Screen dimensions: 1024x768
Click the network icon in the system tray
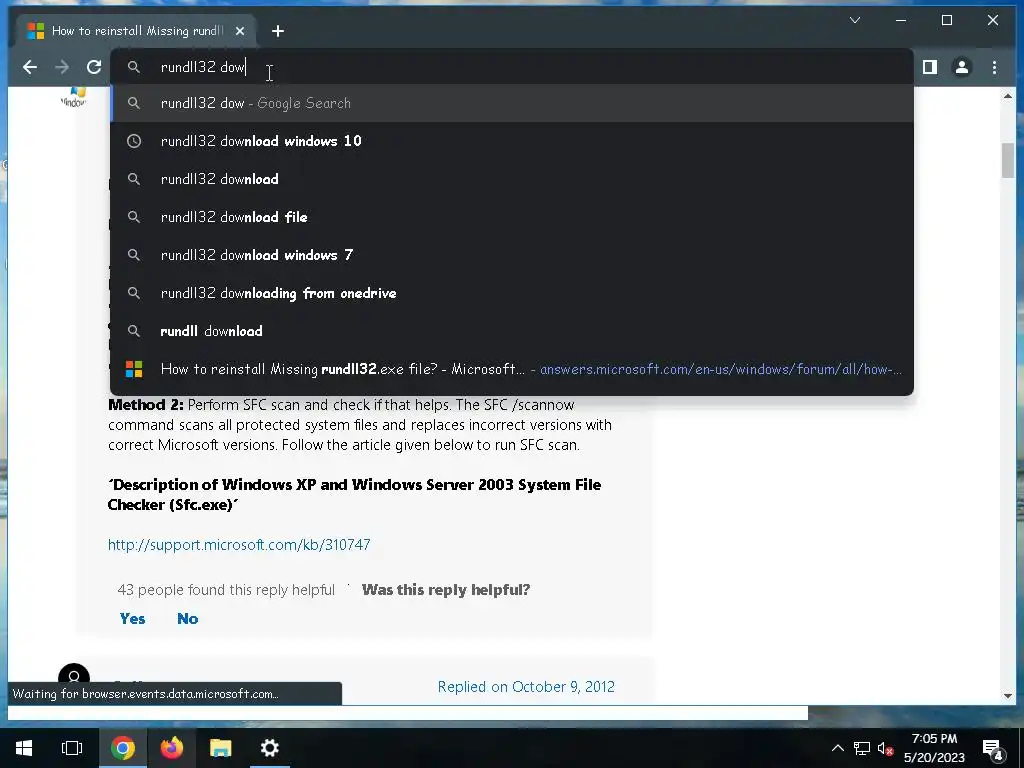point(862,748)
